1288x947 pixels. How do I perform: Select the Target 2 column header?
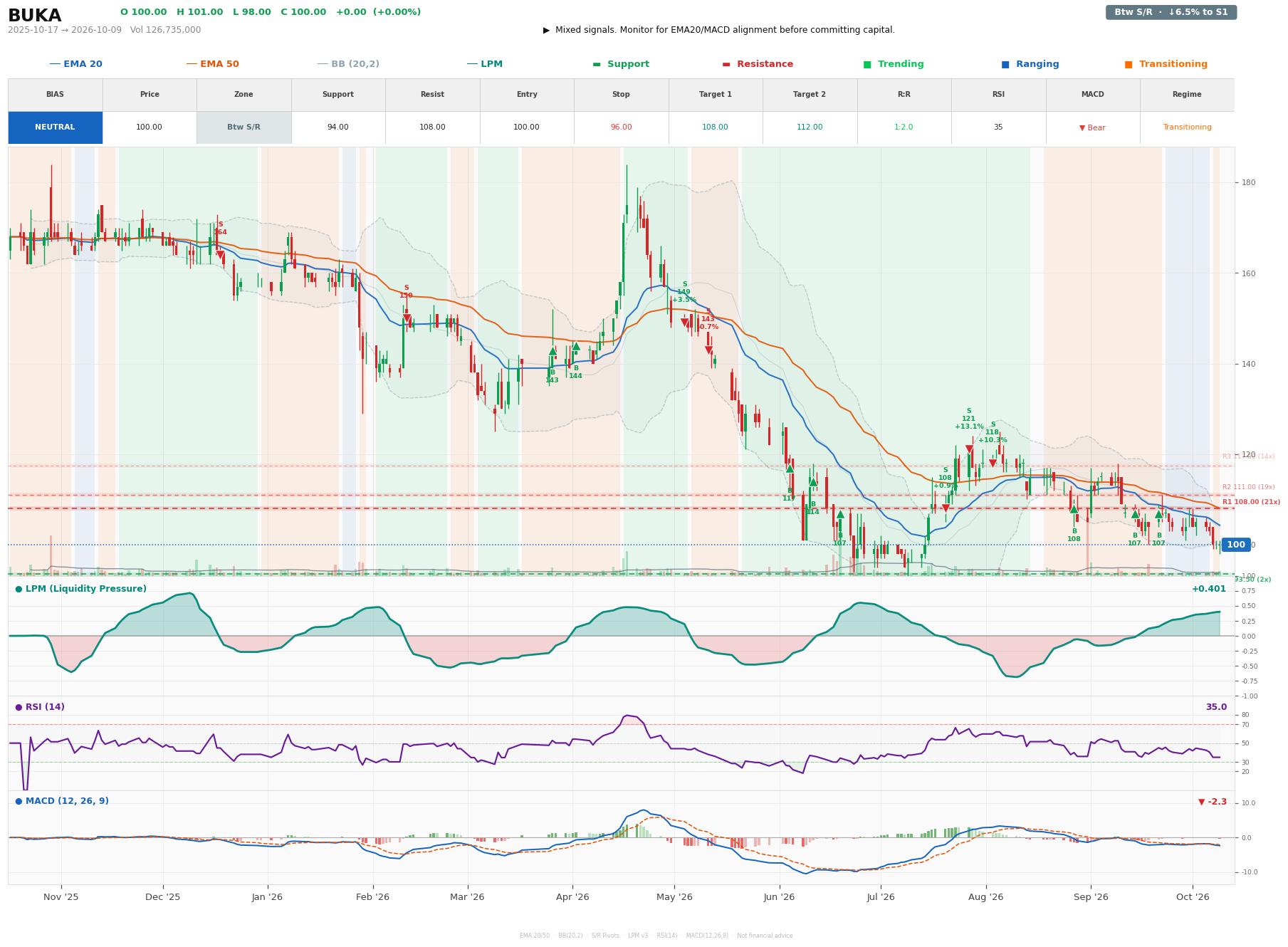pos(810,95)
